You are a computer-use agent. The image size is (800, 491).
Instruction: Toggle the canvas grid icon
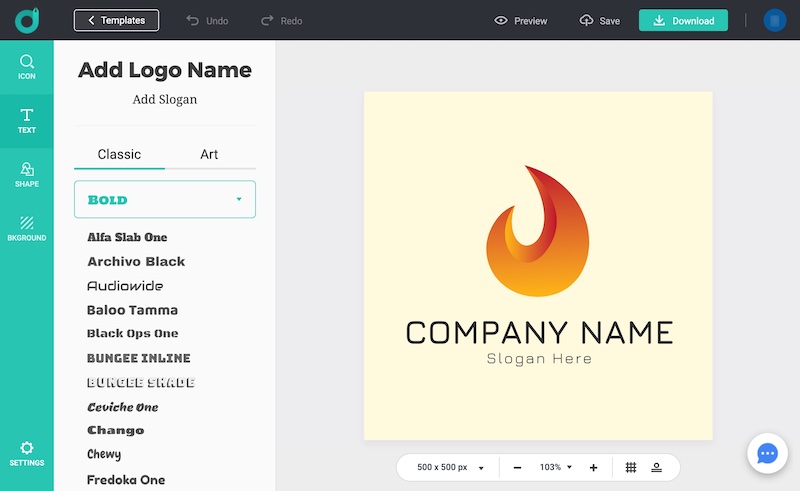[x=631, y=467]
